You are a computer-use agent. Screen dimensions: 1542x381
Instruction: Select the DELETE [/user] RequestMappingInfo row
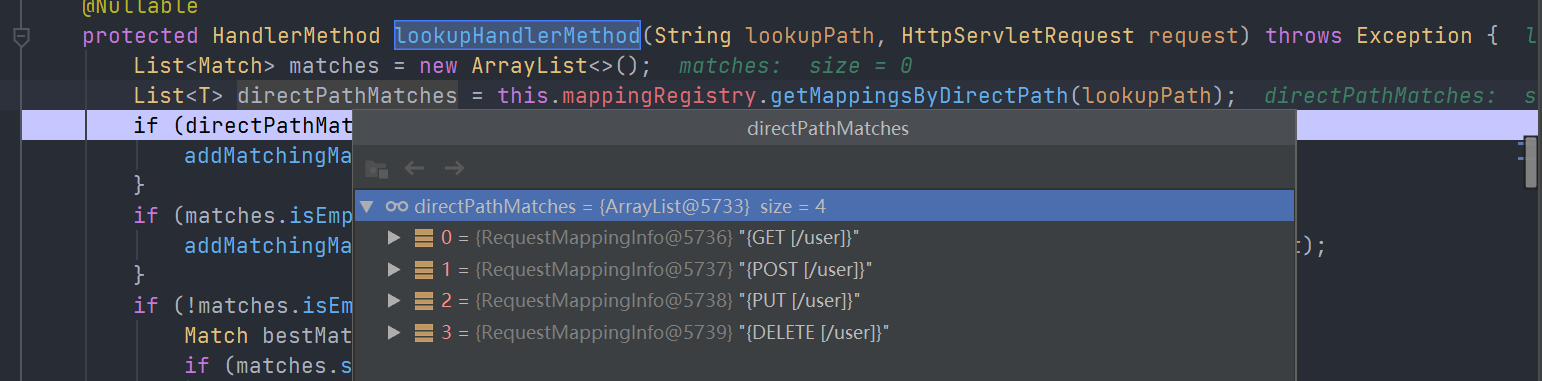click(824, 332)
